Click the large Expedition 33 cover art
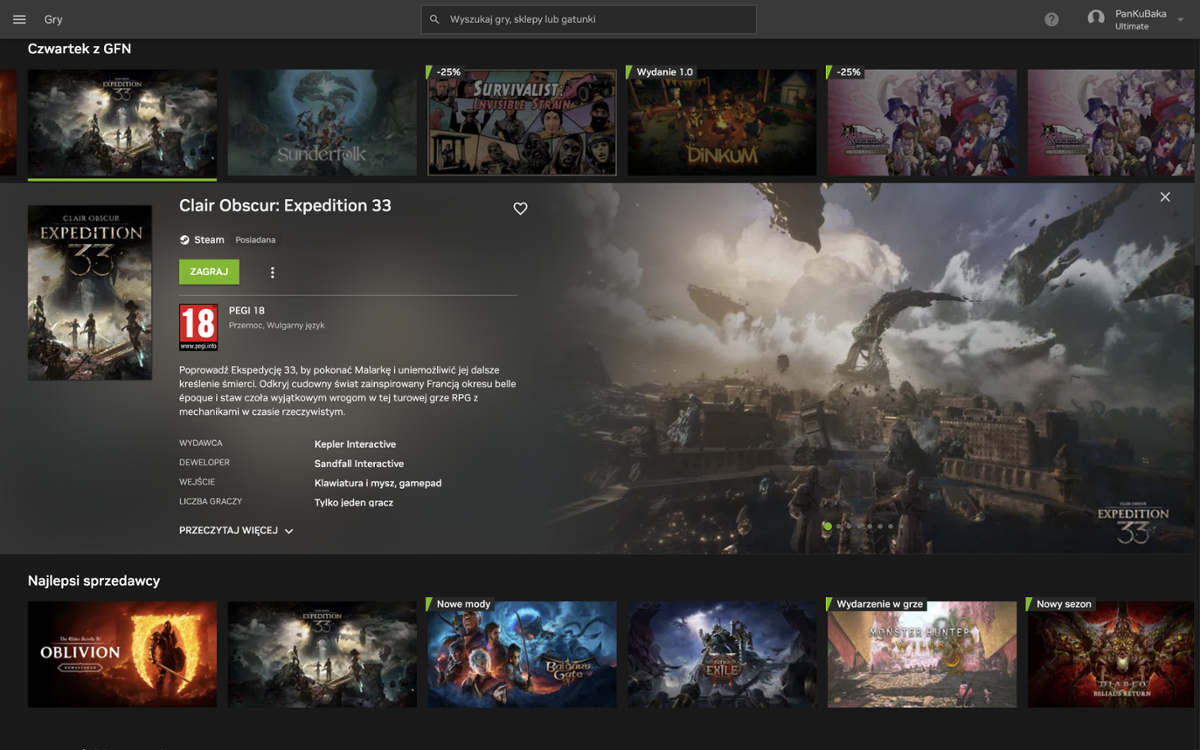Viewport: 1200px width, 750px height. pyautogui.click(x=90, y=293)
